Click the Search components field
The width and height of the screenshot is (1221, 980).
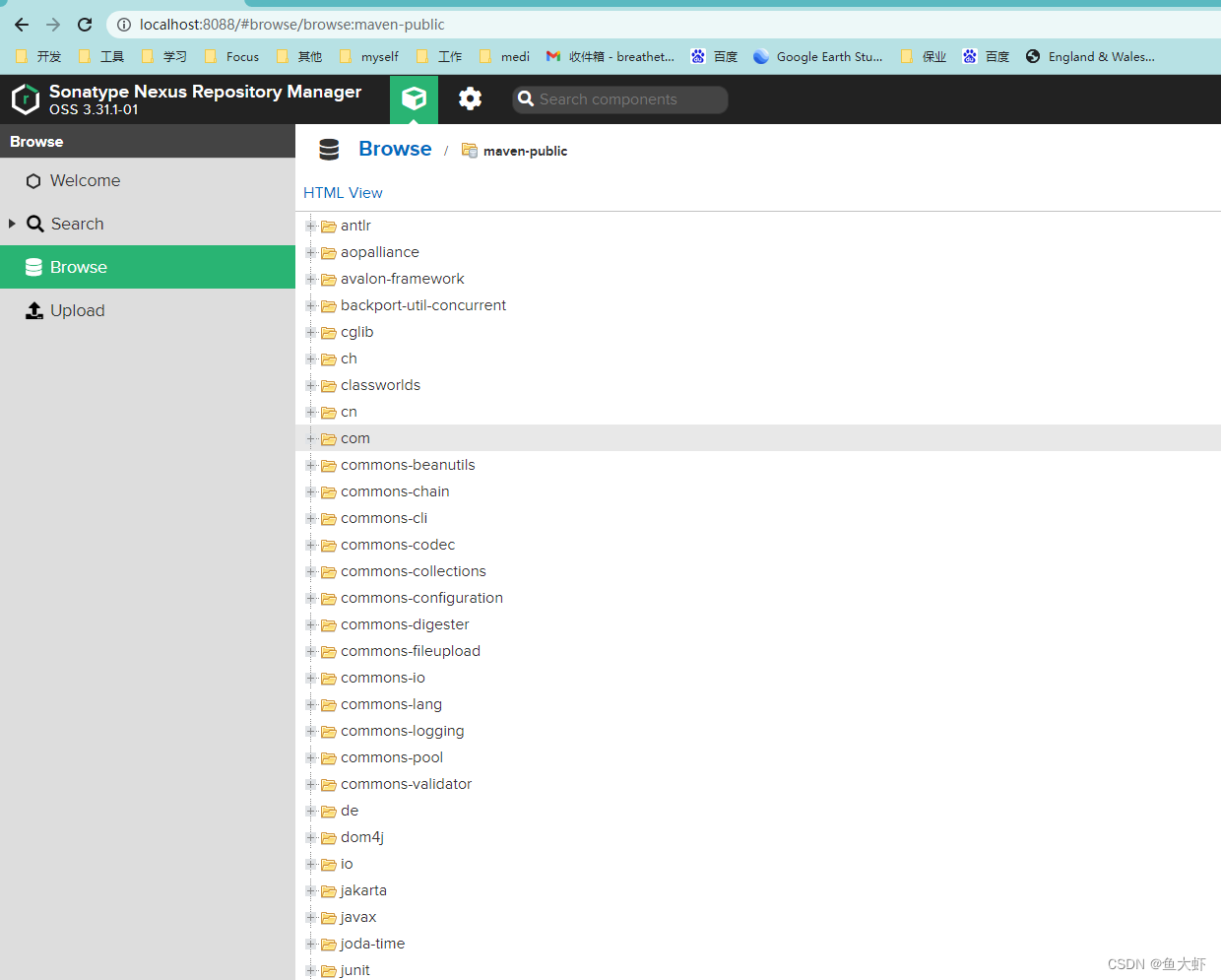pyautogui.click(x=620, y=99)
